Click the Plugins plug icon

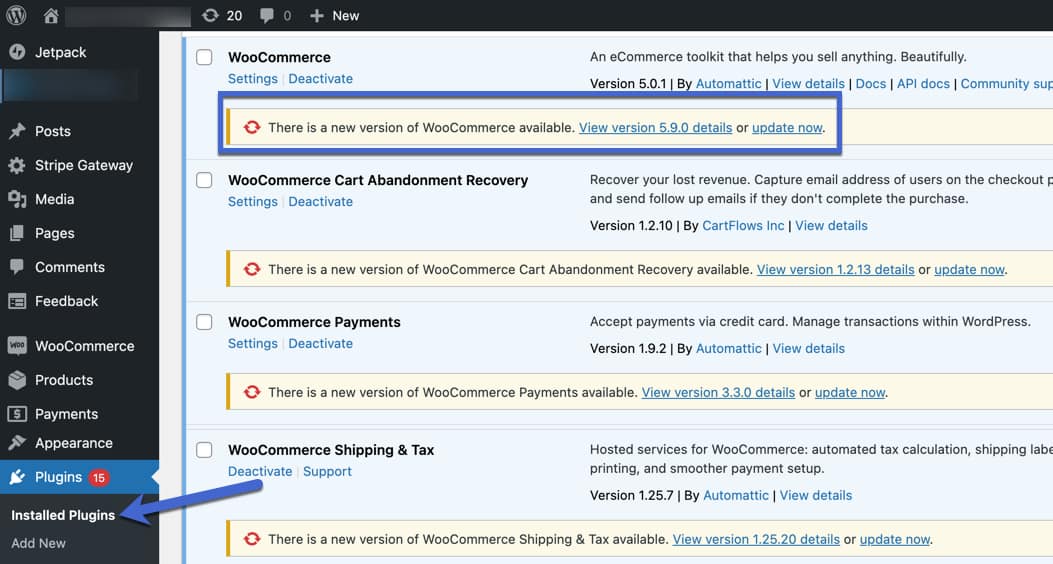[x=17, y=477]
